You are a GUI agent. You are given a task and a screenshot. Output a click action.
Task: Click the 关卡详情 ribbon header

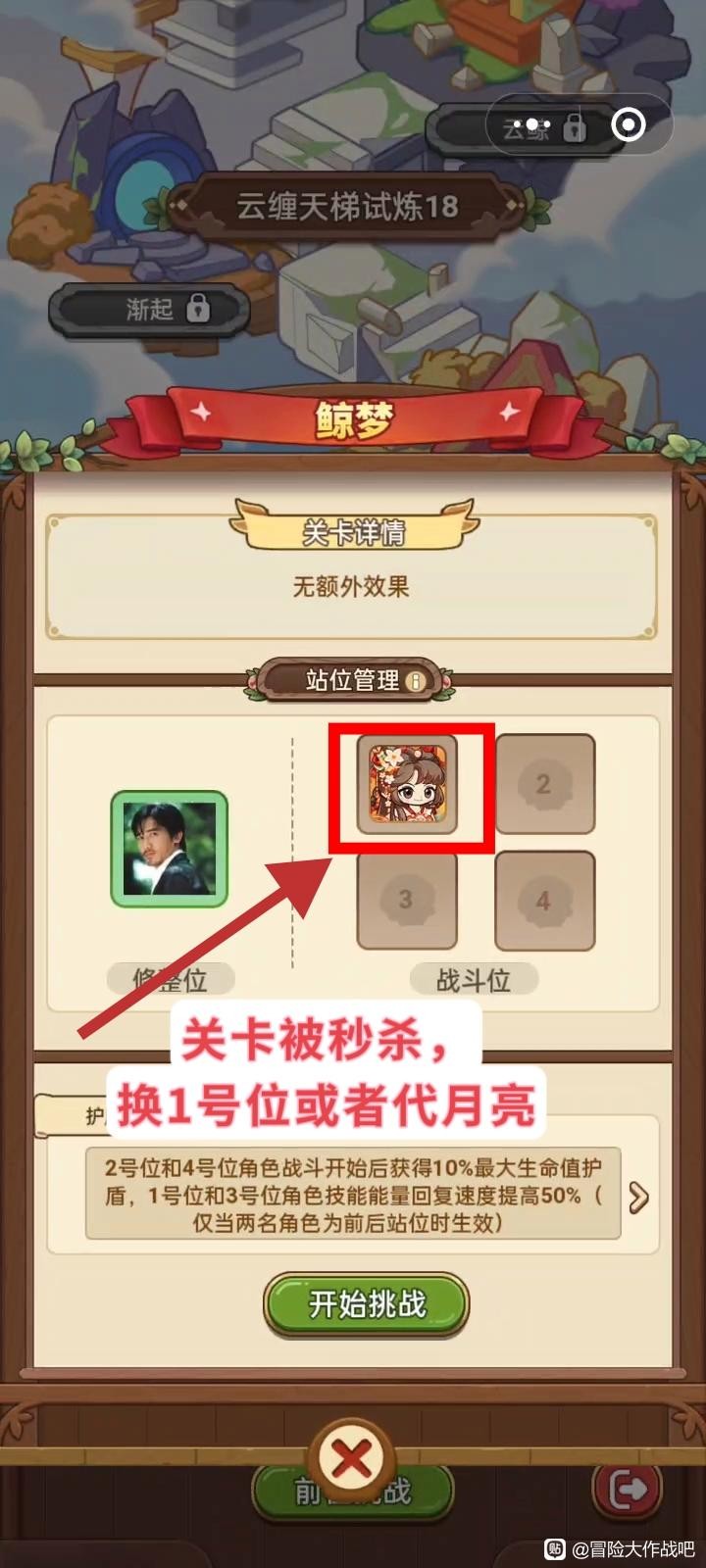(353, 530)
